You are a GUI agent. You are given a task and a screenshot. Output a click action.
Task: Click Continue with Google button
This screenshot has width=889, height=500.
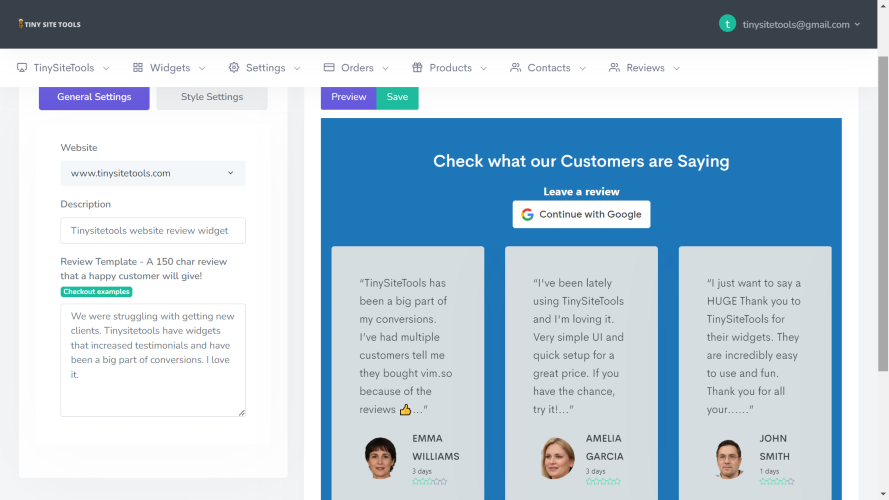(x=581, y=214)
